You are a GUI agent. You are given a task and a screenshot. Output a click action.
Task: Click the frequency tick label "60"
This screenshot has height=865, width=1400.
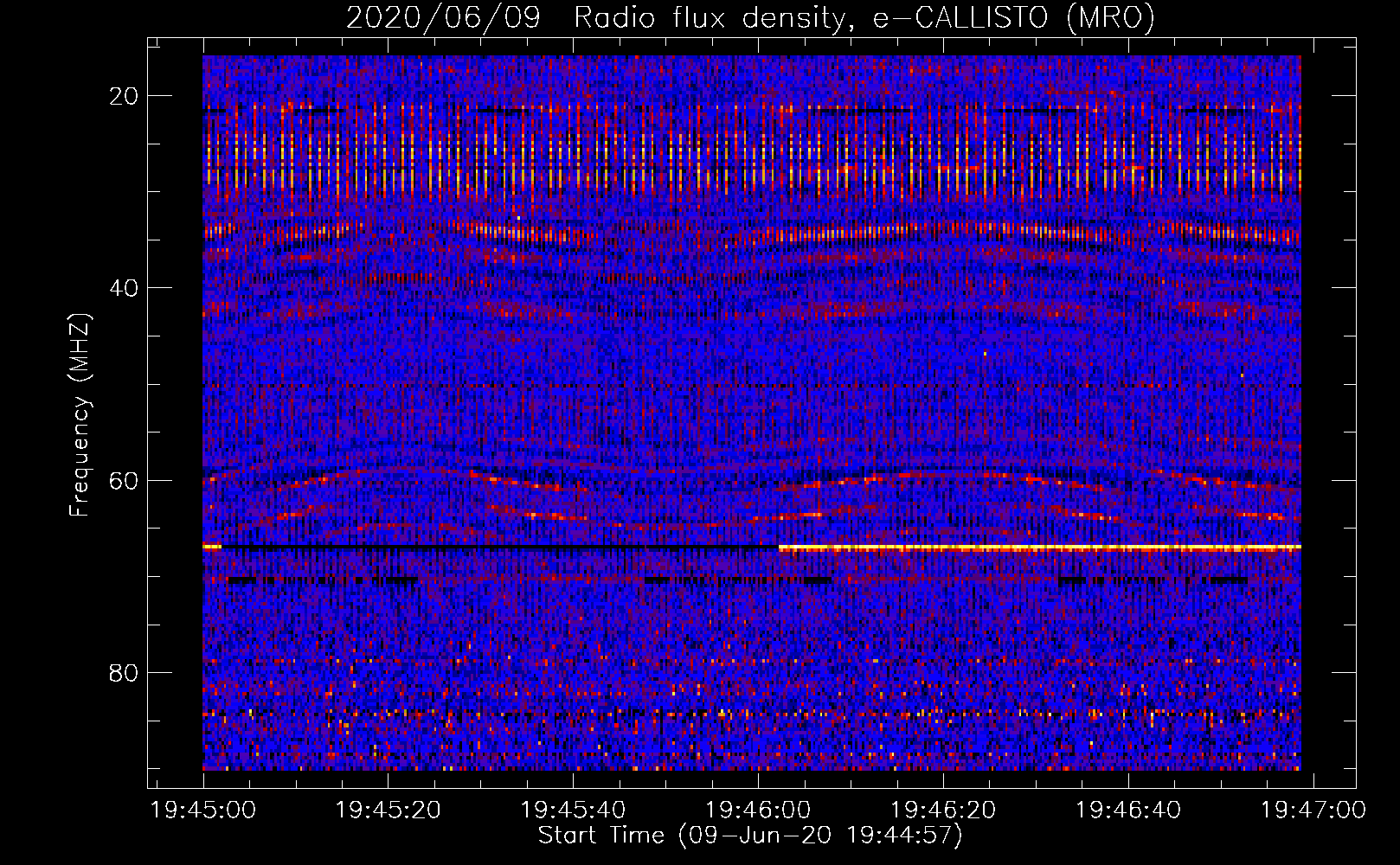coord(125,480)
